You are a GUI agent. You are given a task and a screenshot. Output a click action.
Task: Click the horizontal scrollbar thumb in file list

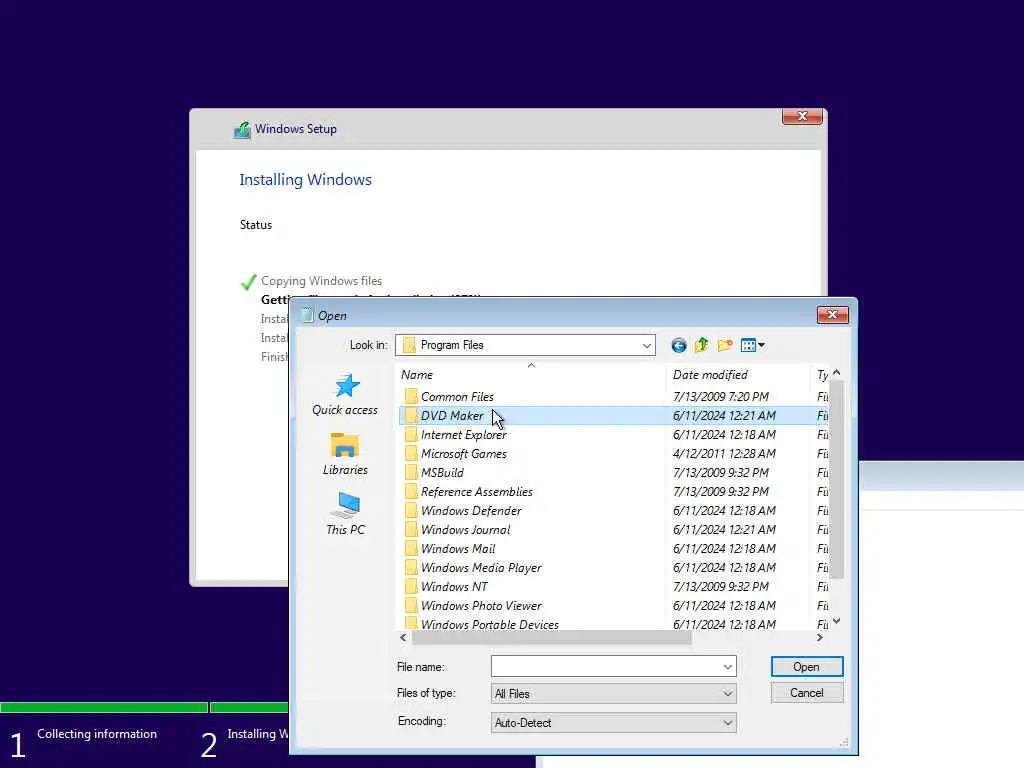coord(551,637)
